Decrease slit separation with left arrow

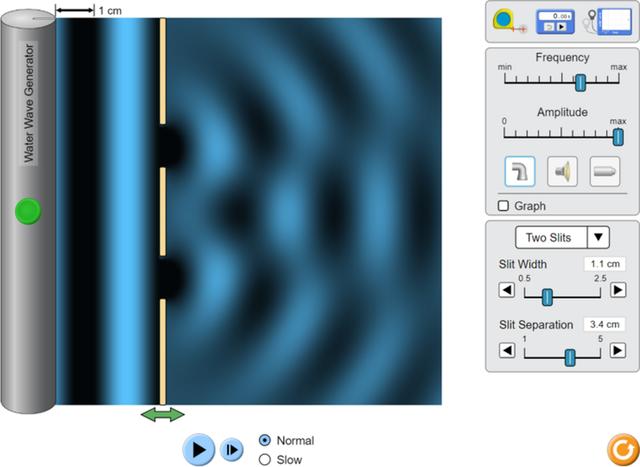pyautogui.click(x=507, y=351)
